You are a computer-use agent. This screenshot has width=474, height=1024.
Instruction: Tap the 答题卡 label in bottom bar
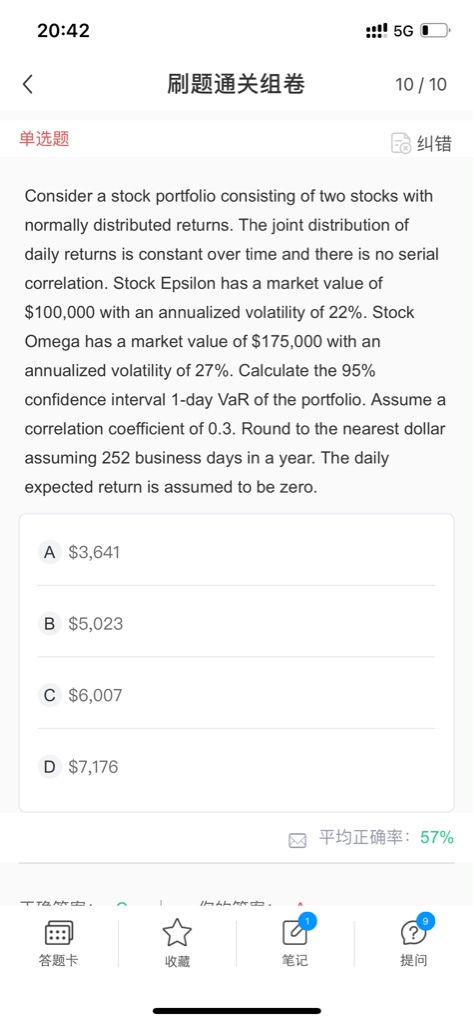point(59,960)
